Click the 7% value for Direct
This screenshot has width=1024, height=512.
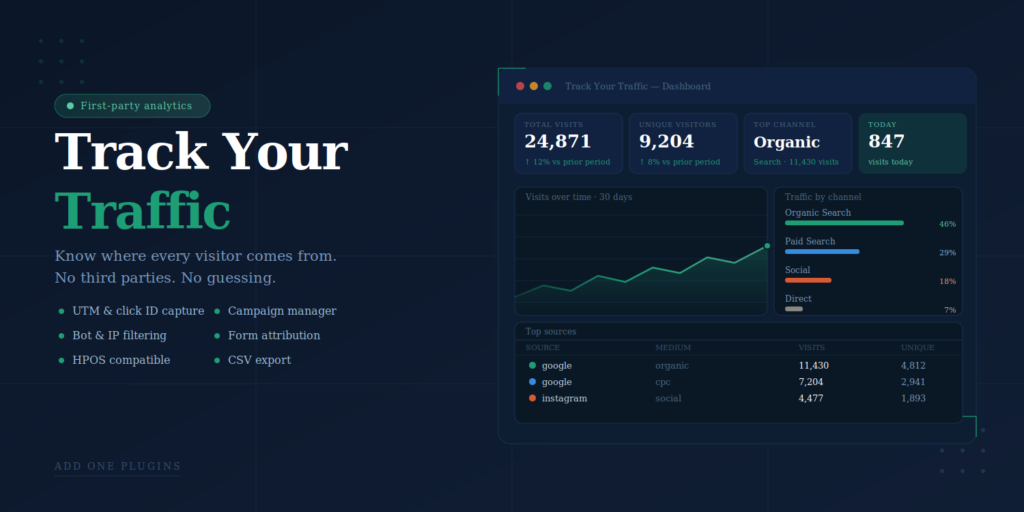950,310
